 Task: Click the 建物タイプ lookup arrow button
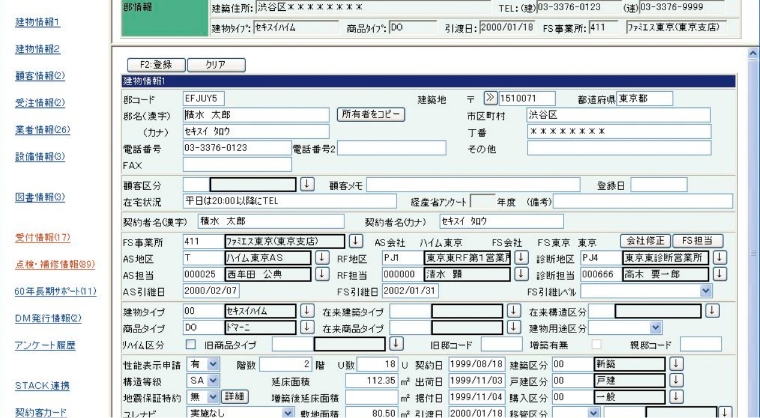coord(308,313)
